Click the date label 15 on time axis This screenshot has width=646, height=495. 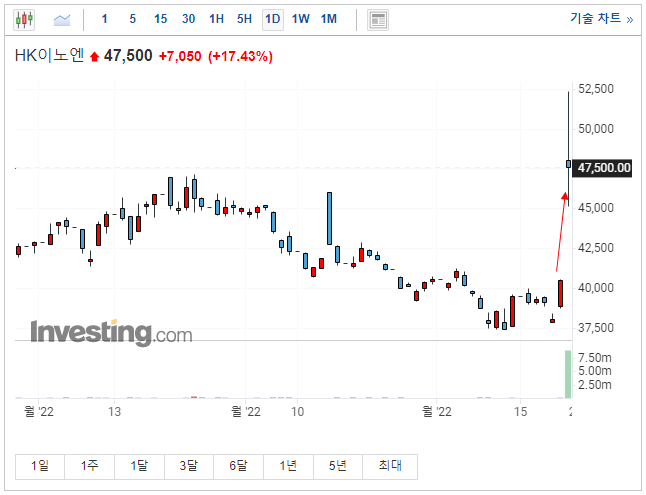(521, 411)
